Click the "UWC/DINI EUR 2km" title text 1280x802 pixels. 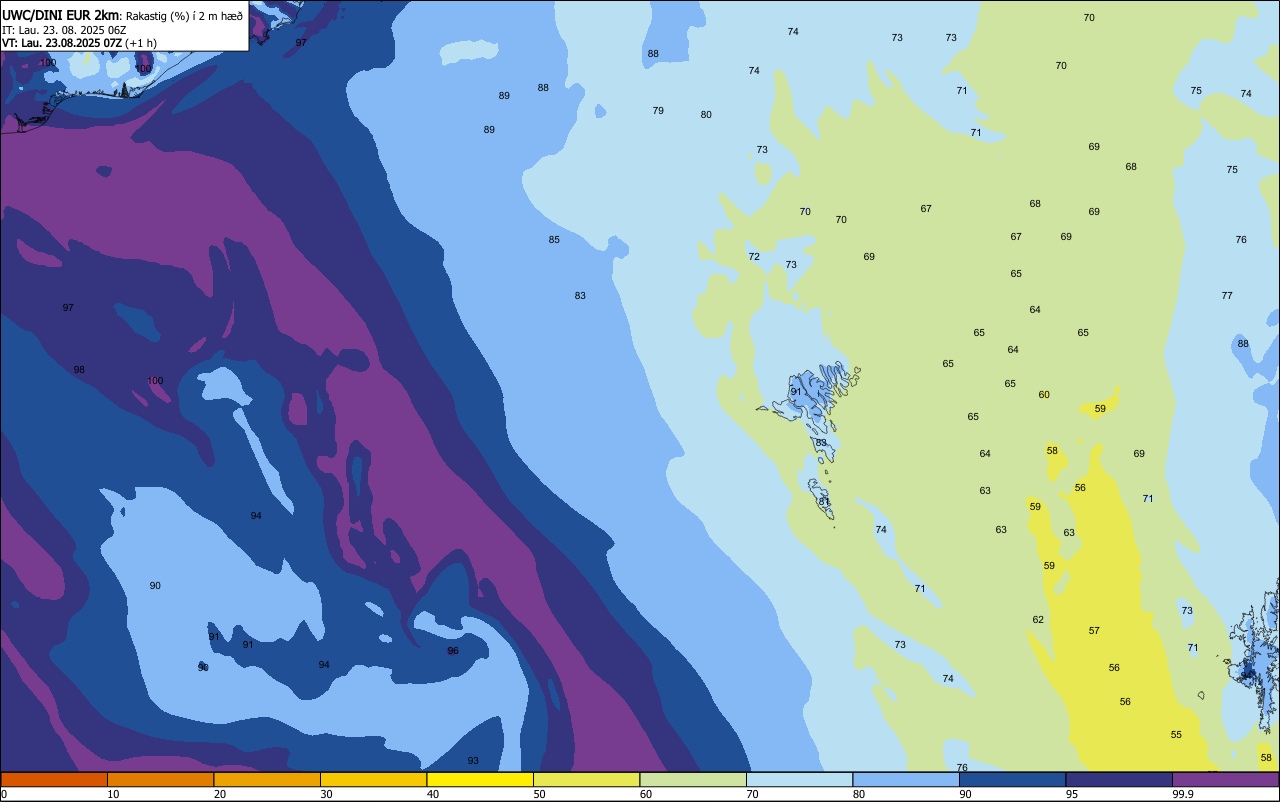click(61, 14)
